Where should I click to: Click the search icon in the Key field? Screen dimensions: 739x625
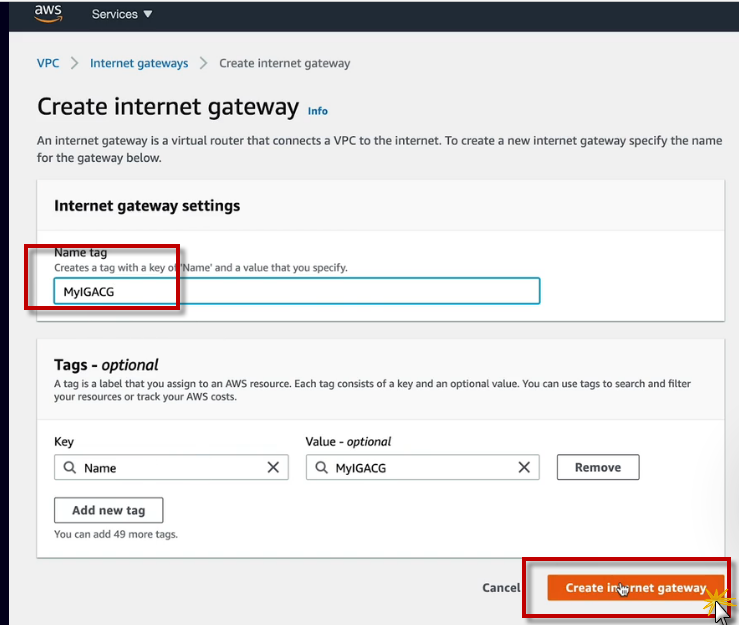point(69,467)
